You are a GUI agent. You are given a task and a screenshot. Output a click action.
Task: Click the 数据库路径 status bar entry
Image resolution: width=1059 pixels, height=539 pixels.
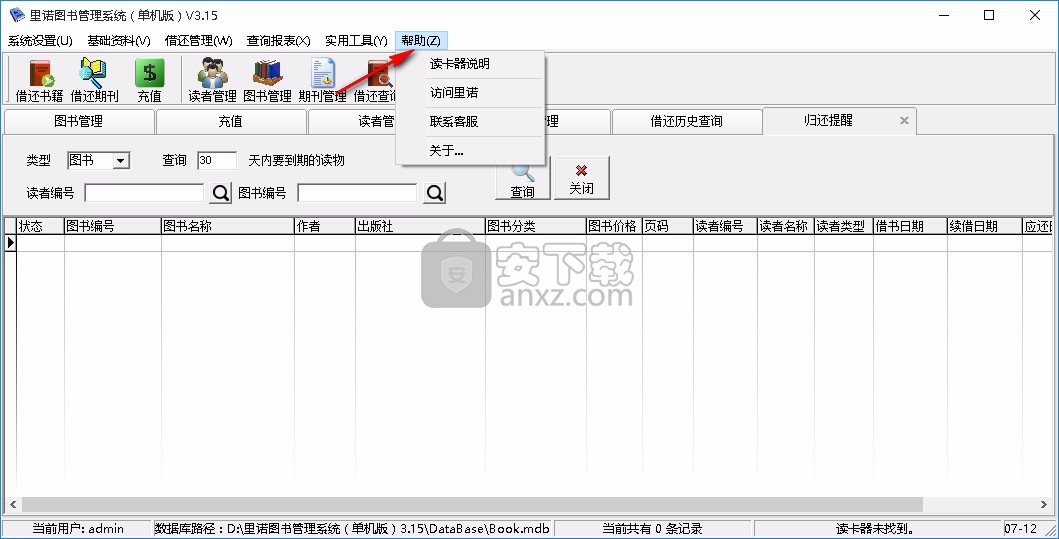point(353,529)
